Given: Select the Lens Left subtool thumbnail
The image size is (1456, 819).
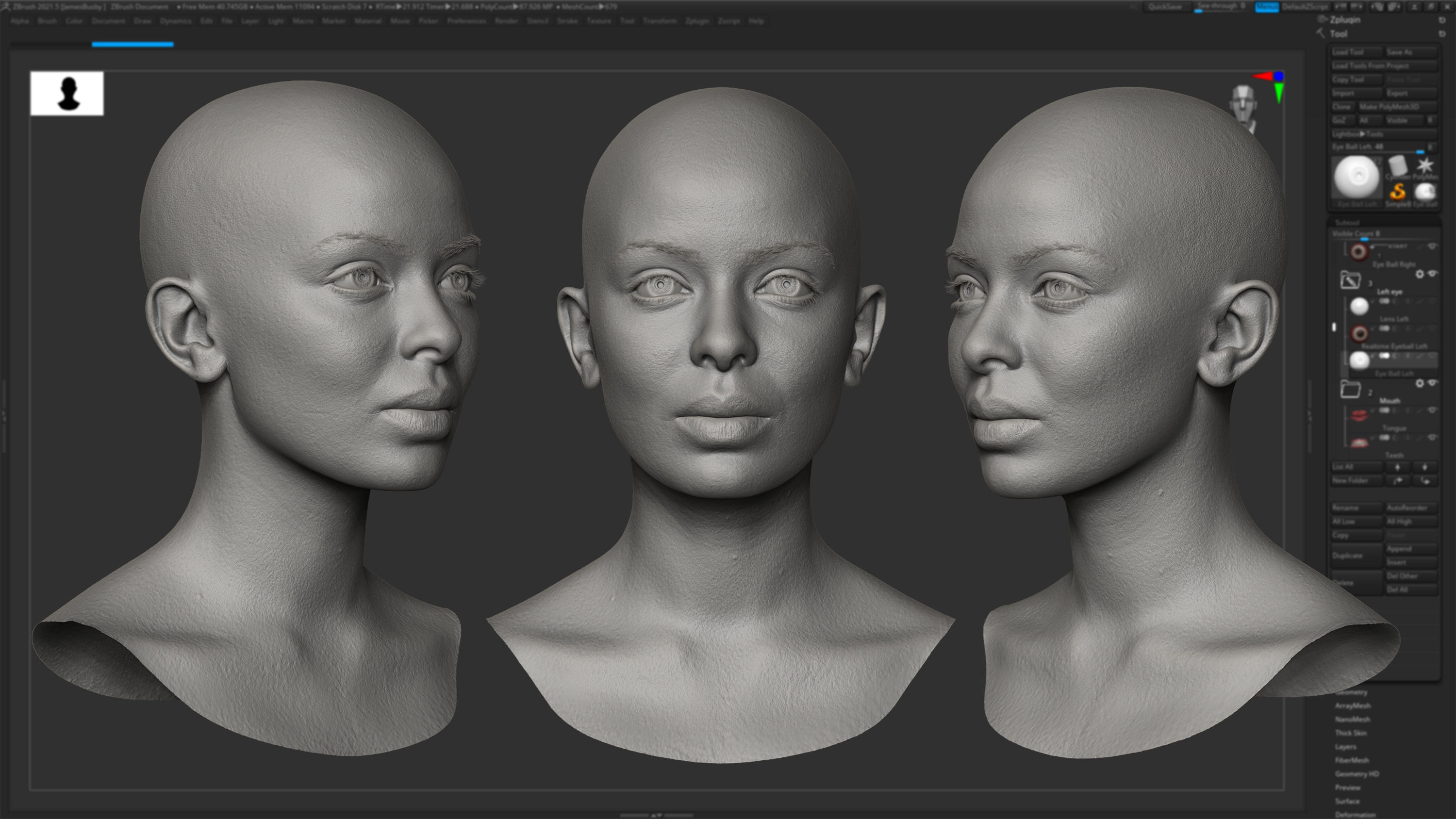Looking at the screenshot, I should 1360,306.
